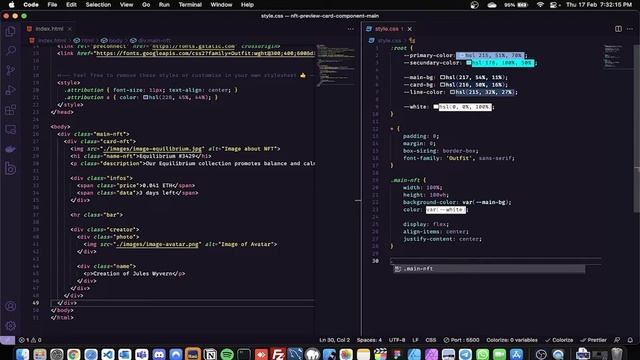
Task: Click the feedback icon in status bar
Action: tap(617, 340)
